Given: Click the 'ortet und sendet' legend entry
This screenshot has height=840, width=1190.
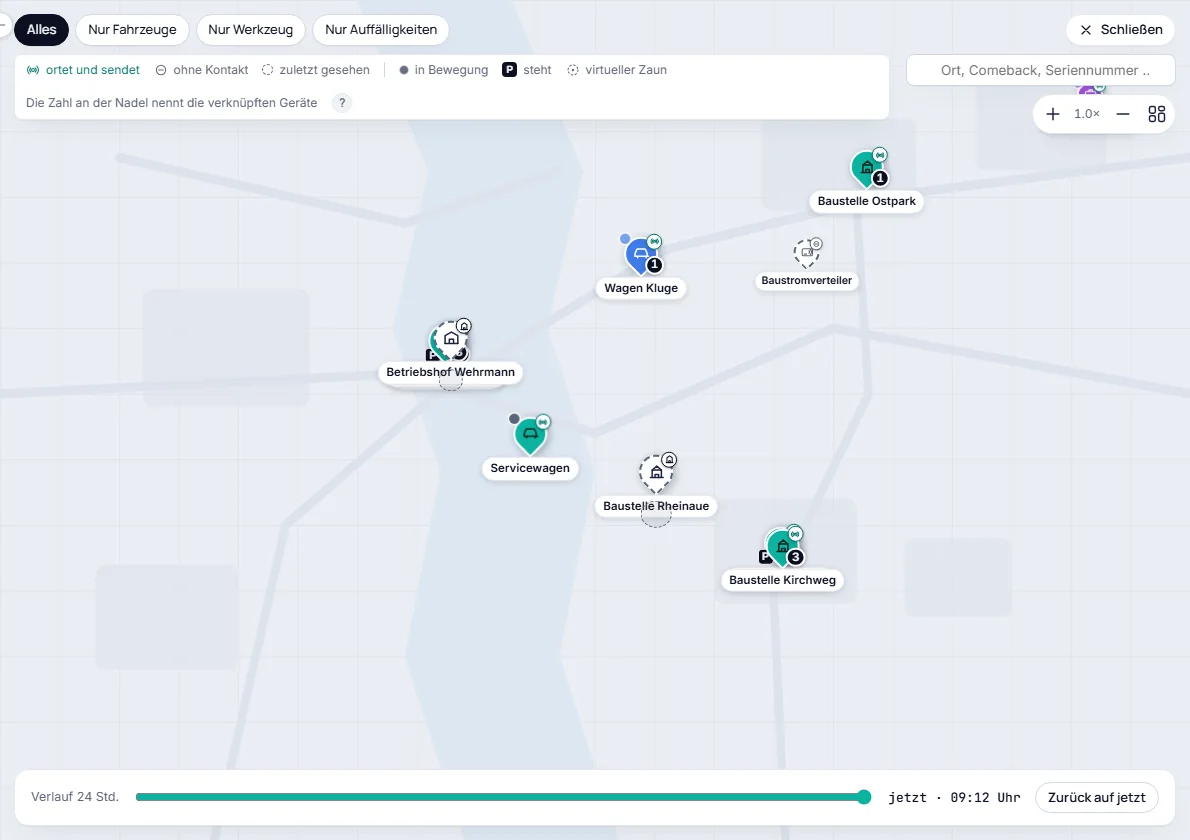Looking at the screenshot, I should (x=83, y=70).
